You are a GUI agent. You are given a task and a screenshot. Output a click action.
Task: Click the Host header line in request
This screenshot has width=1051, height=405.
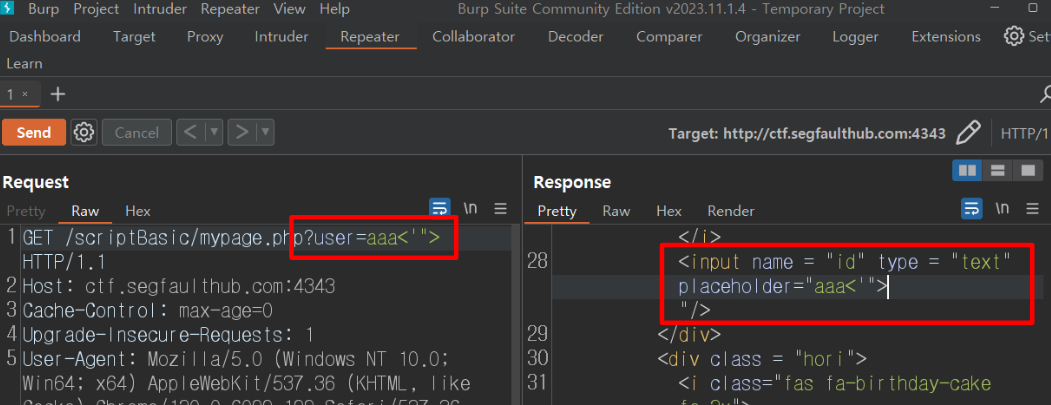click(179, 286)
